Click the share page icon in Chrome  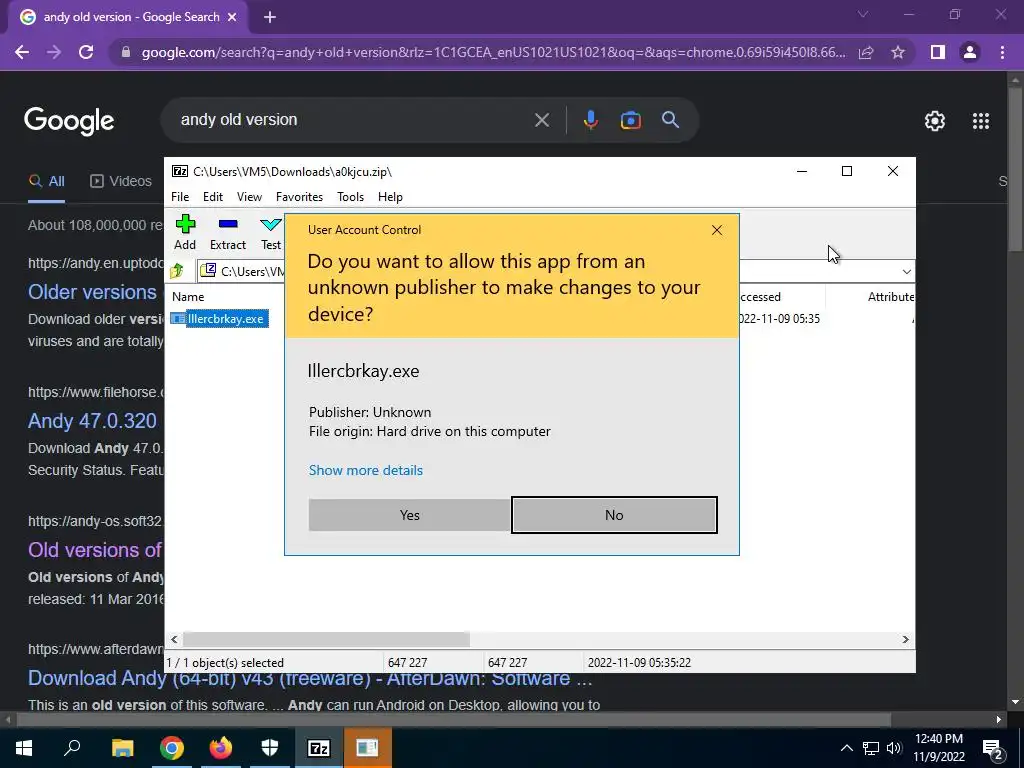[x=866, y=52]
